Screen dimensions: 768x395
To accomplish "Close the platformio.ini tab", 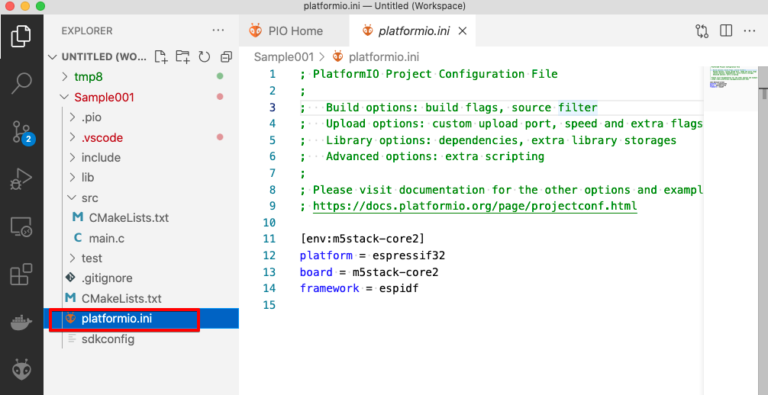I will coord(462,31).
